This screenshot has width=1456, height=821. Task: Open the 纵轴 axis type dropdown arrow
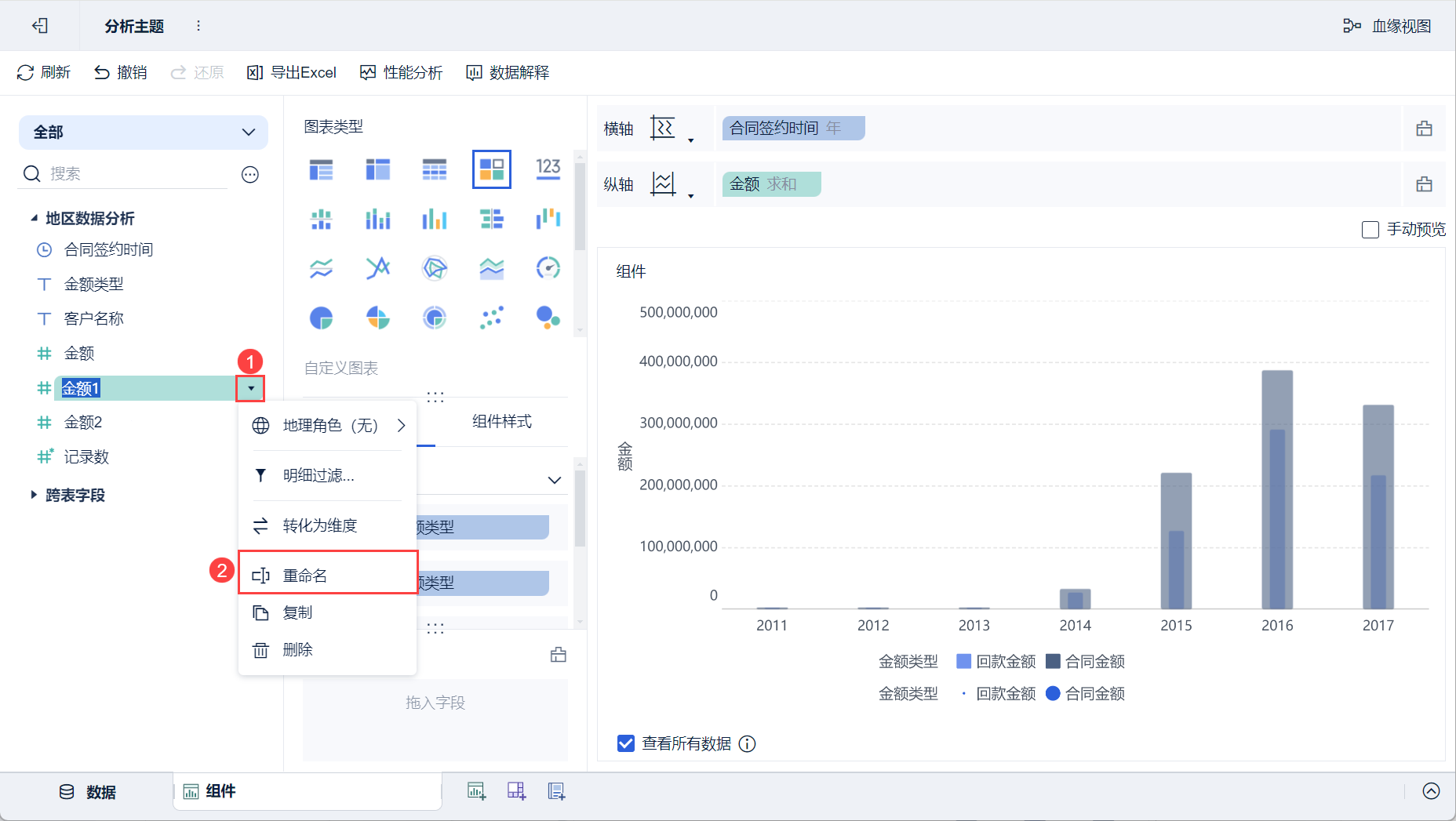click(690, 196)
